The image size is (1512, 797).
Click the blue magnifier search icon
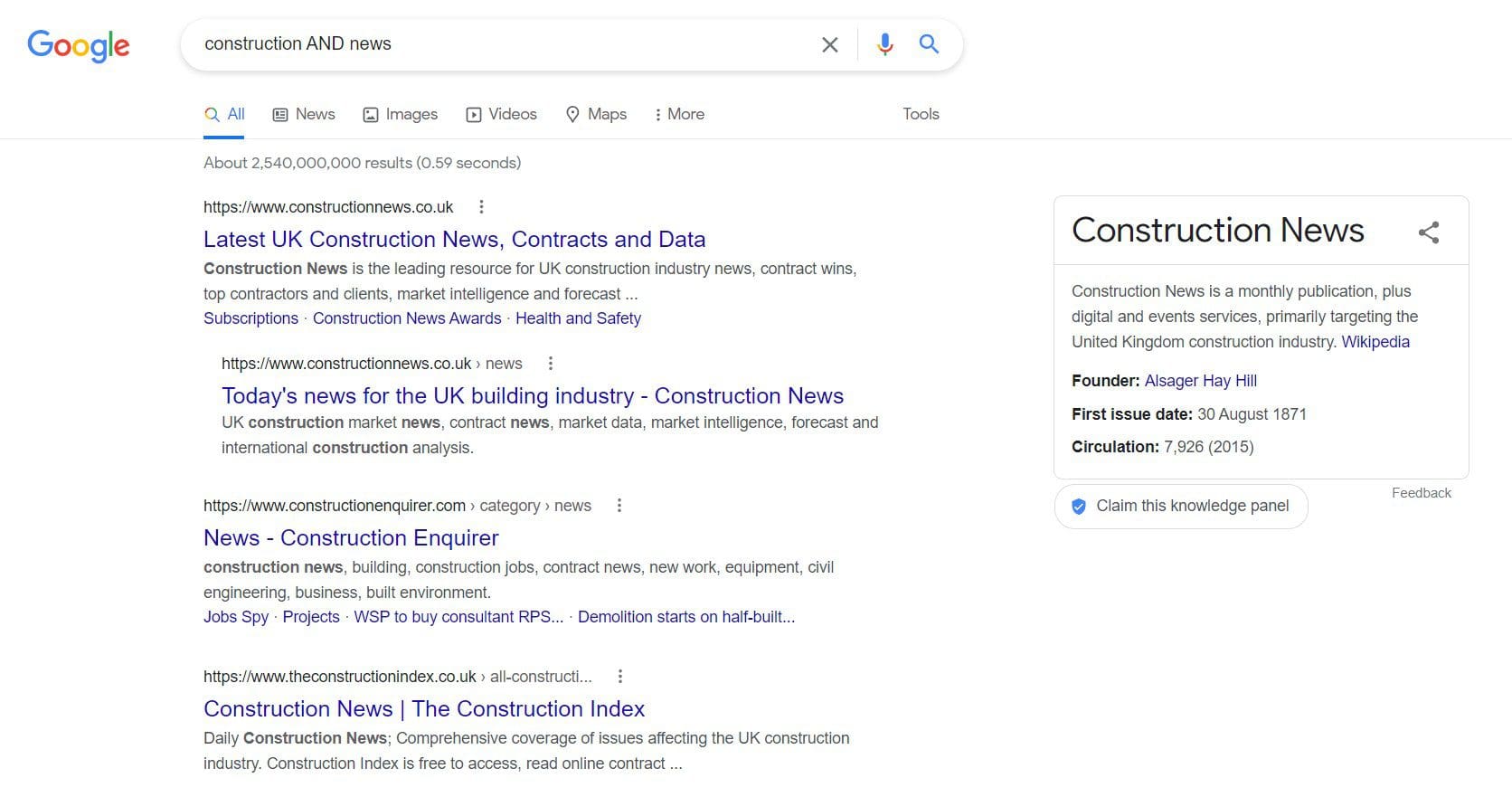point(929,44)
